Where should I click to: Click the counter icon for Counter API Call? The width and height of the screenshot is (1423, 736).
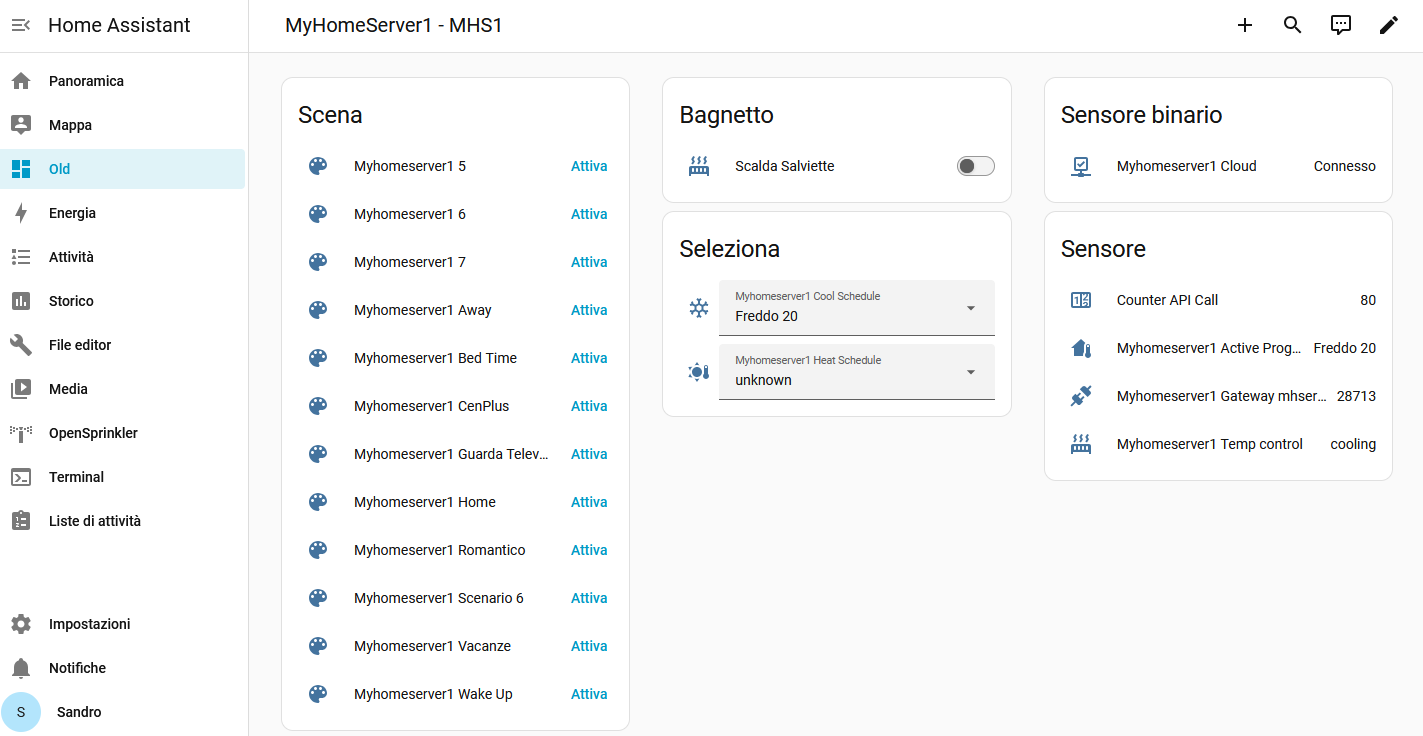click(1081, 300)
